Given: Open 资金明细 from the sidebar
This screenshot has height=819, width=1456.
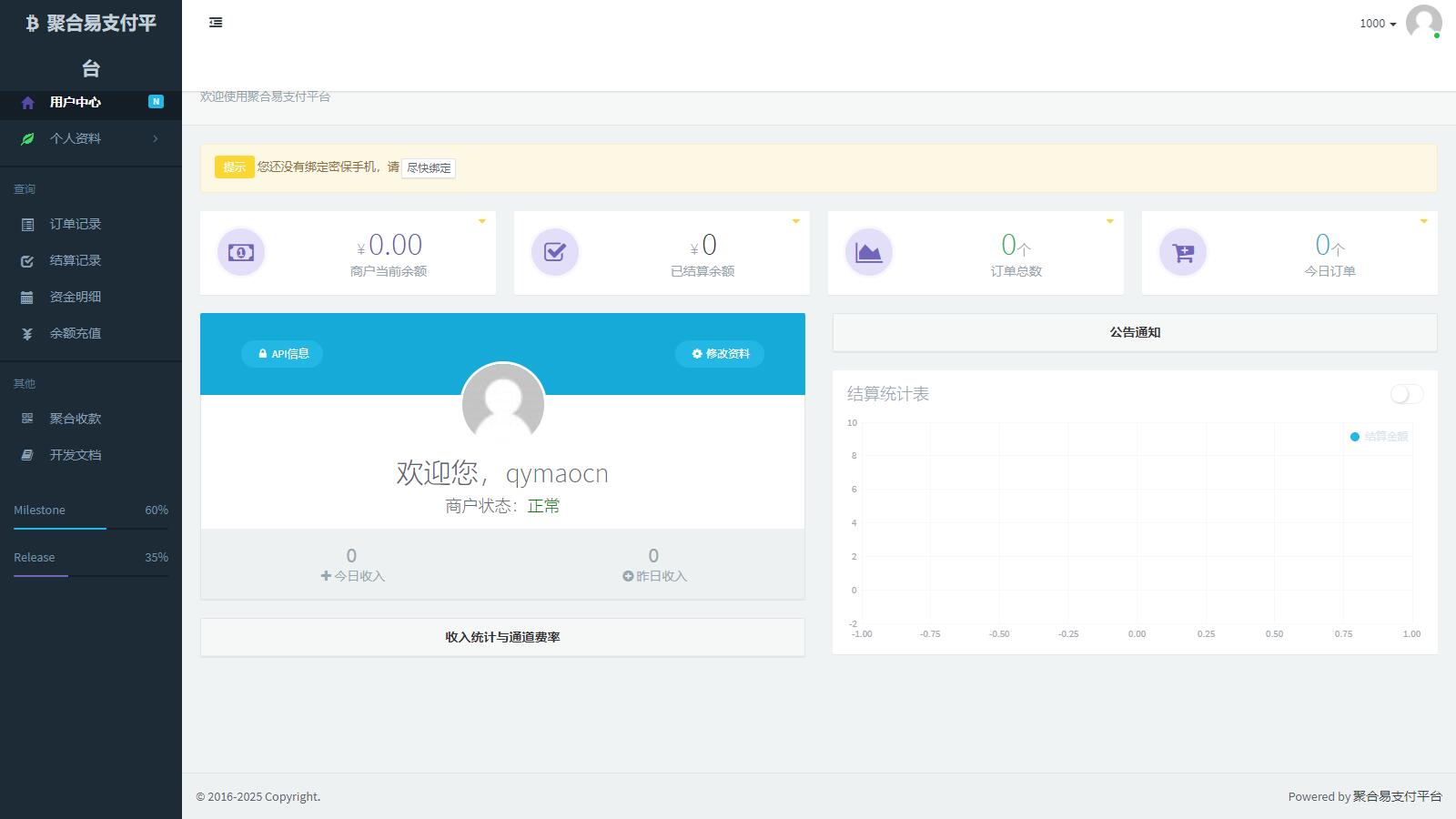Looking at the screenshot, I should 75,297.
